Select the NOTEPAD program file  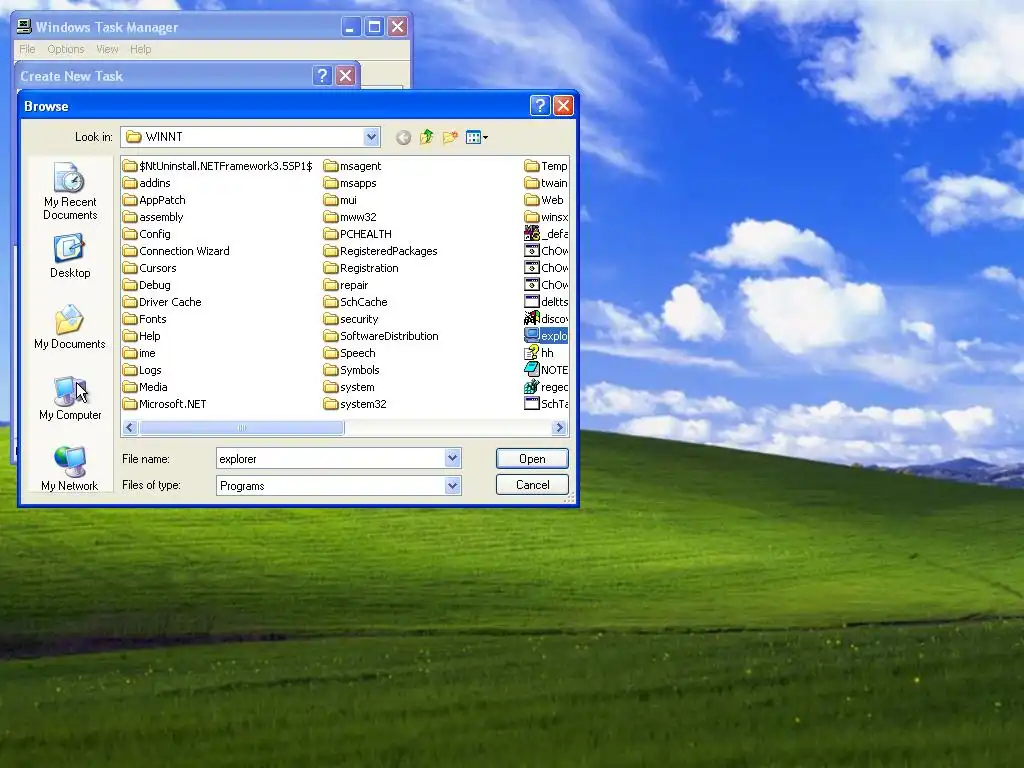click(x=546, y=370)
